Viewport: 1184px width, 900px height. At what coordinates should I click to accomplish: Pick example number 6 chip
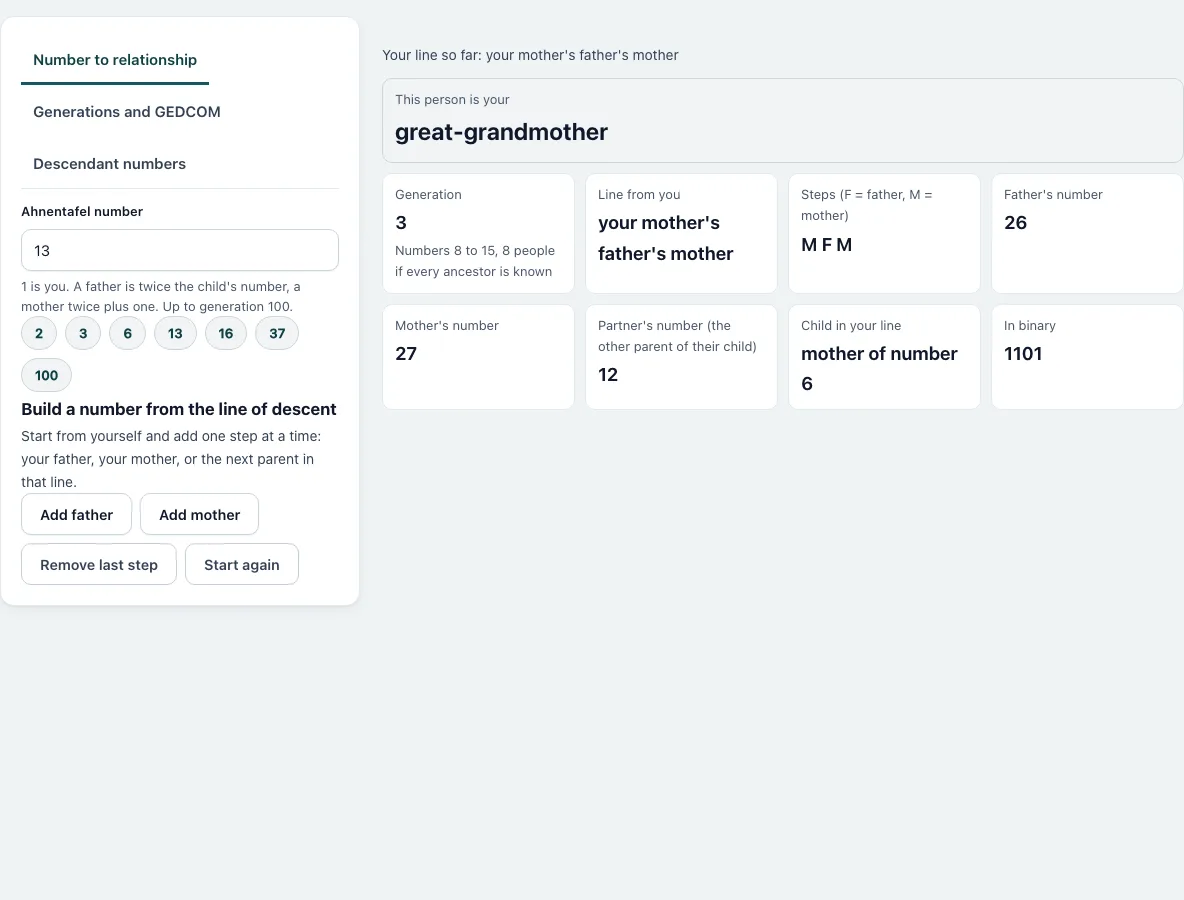128,333
